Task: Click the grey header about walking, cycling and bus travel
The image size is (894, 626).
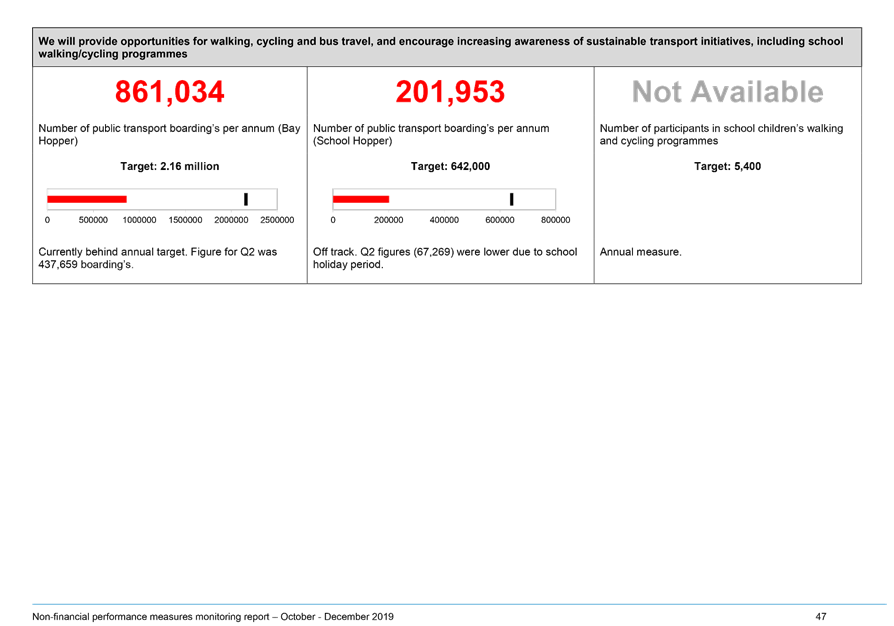Action: [x=447, y=47]
